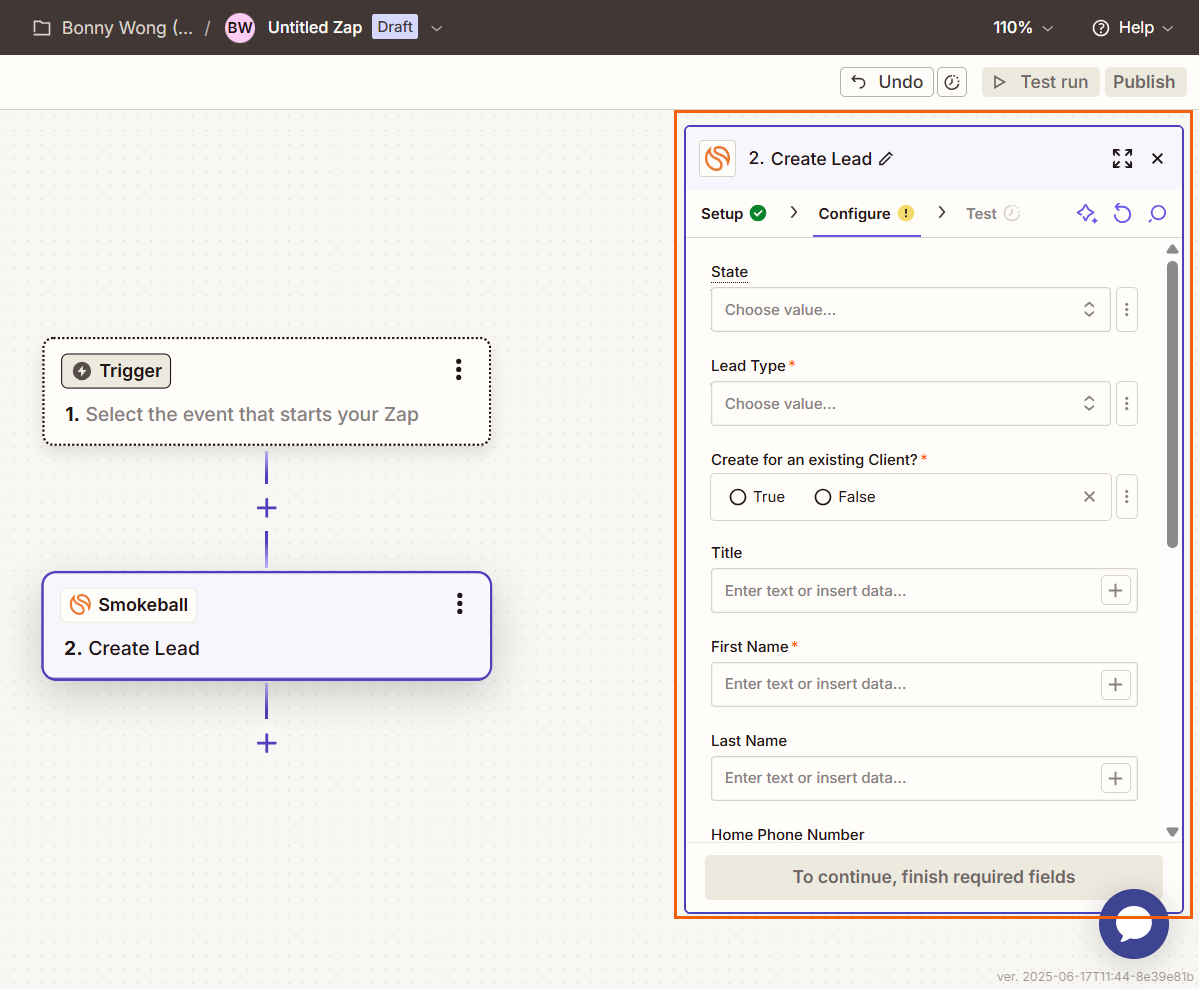Insert data into First Name with plus
The image size is (1199, 989).
1115,685
